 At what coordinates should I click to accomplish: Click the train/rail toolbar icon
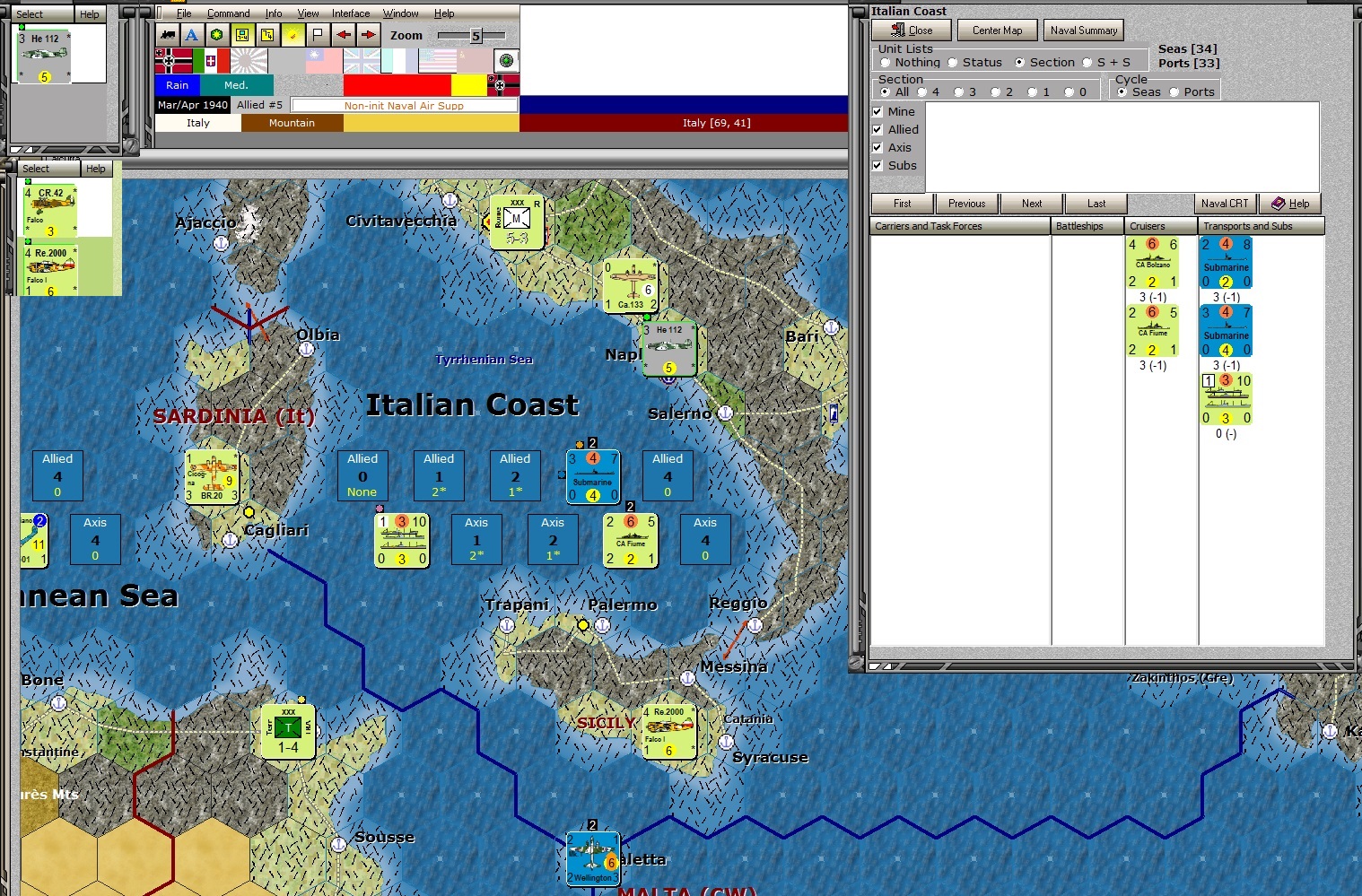(x=167, y=35)
